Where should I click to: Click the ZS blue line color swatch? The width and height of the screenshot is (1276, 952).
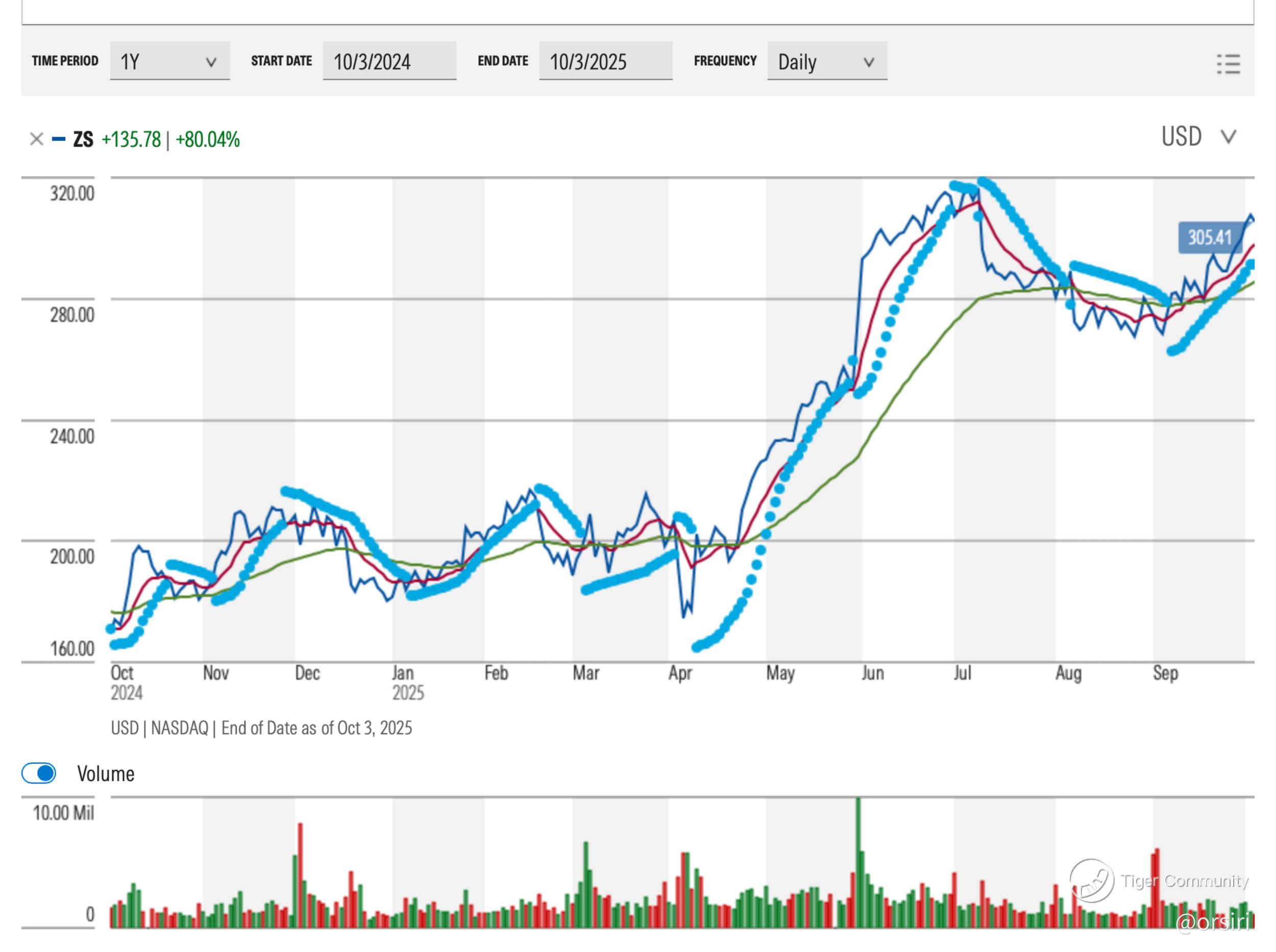pyautogui.click(x=58, y=139)
